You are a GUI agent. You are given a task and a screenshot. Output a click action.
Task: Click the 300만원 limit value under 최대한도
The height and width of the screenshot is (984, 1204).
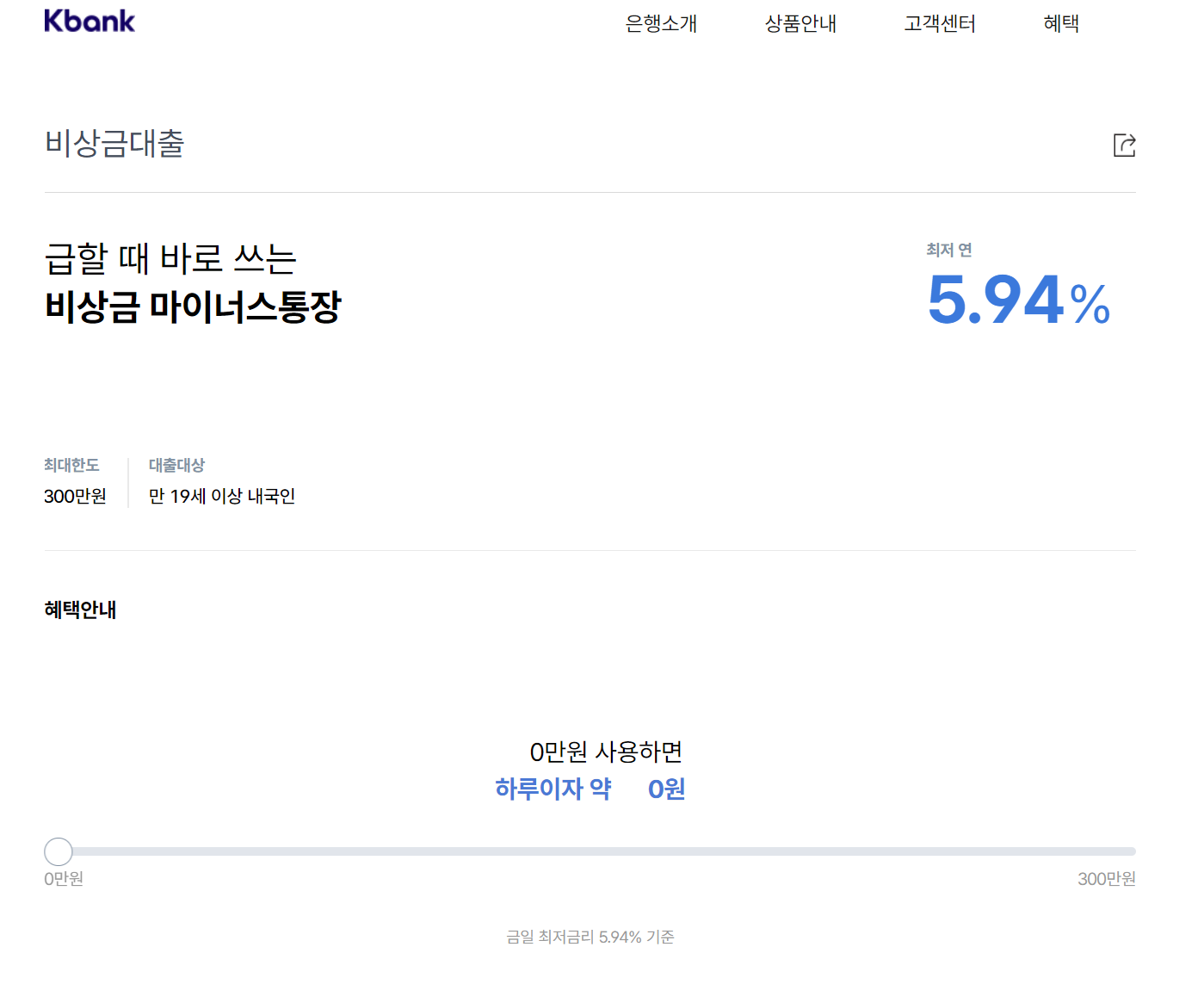pos(75,496)
